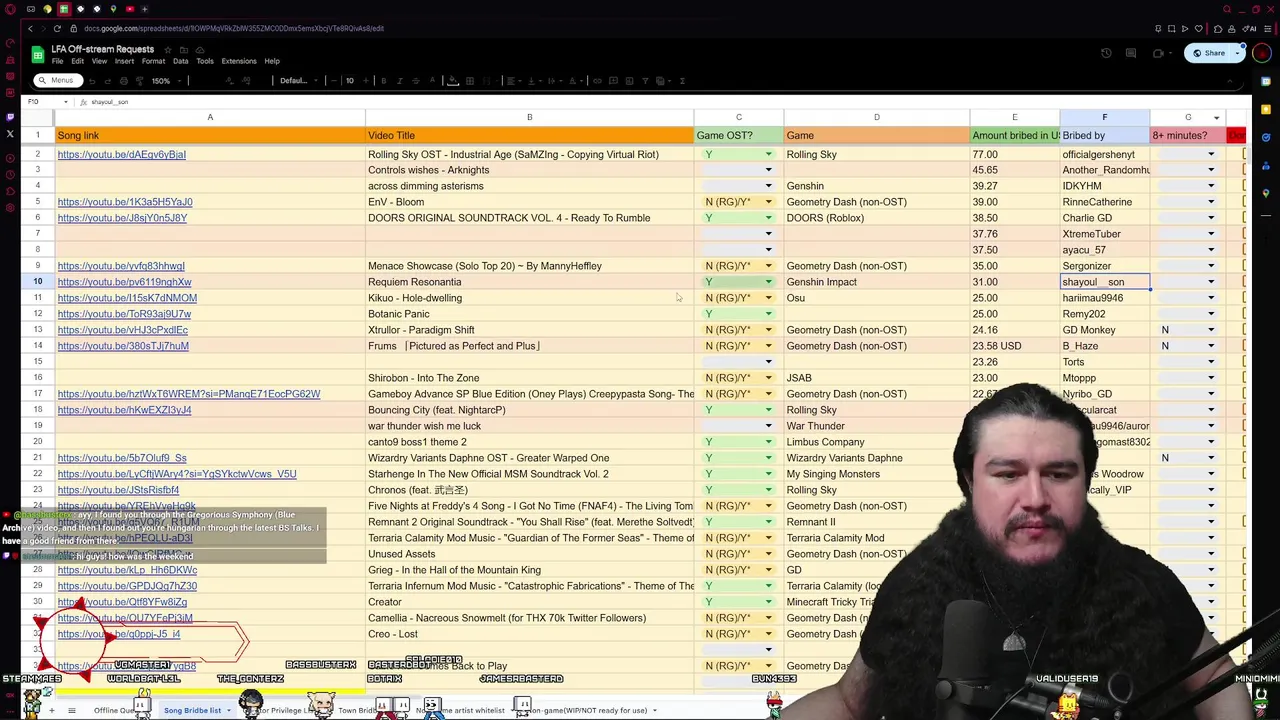Open the column G filter arrow
The width and height of the screenshot is (1280, 720).
pos(1216,118)
